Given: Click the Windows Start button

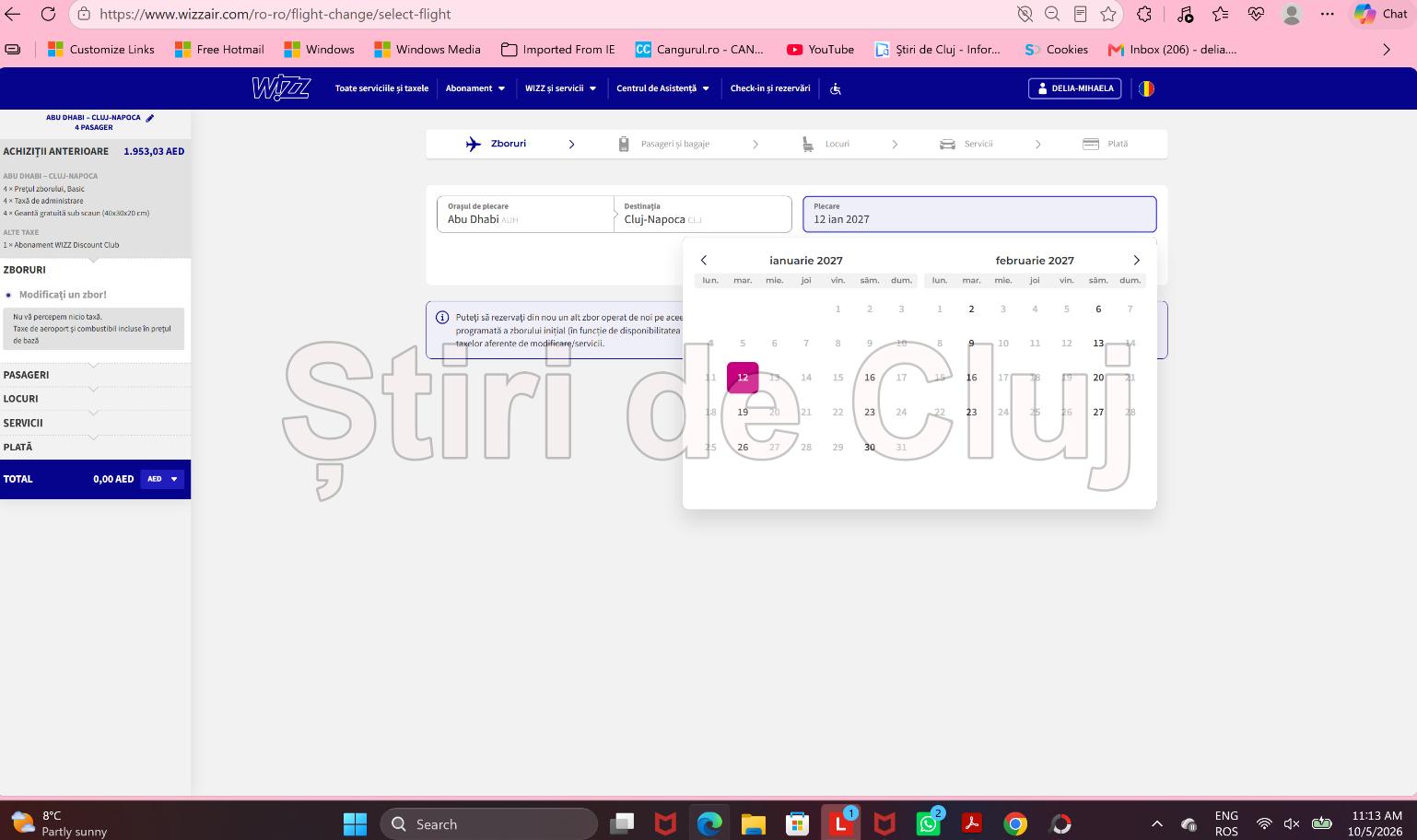Looking at the screenshot, I should (355, 823).
